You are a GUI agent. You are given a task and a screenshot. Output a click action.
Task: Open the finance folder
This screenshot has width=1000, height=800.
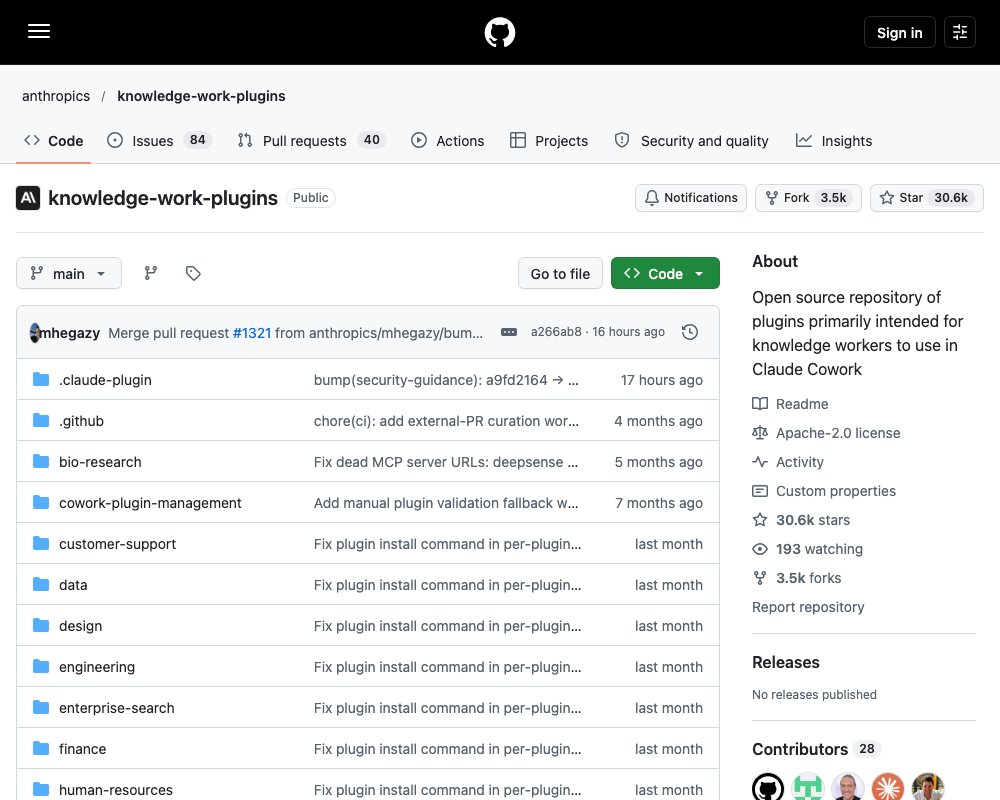click(x=82, y=749)
